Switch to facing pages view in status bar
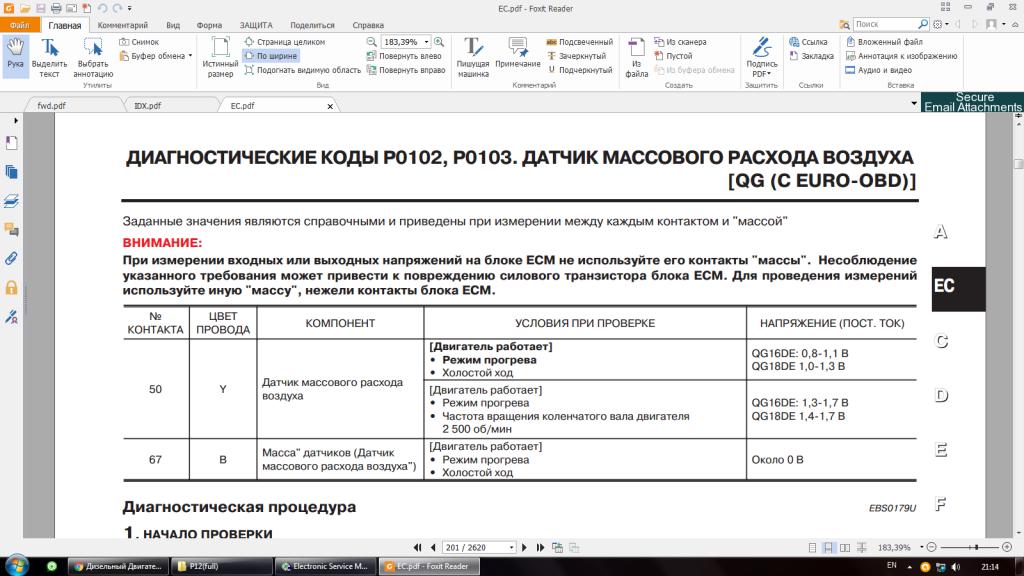 click(x=845, y=548)
